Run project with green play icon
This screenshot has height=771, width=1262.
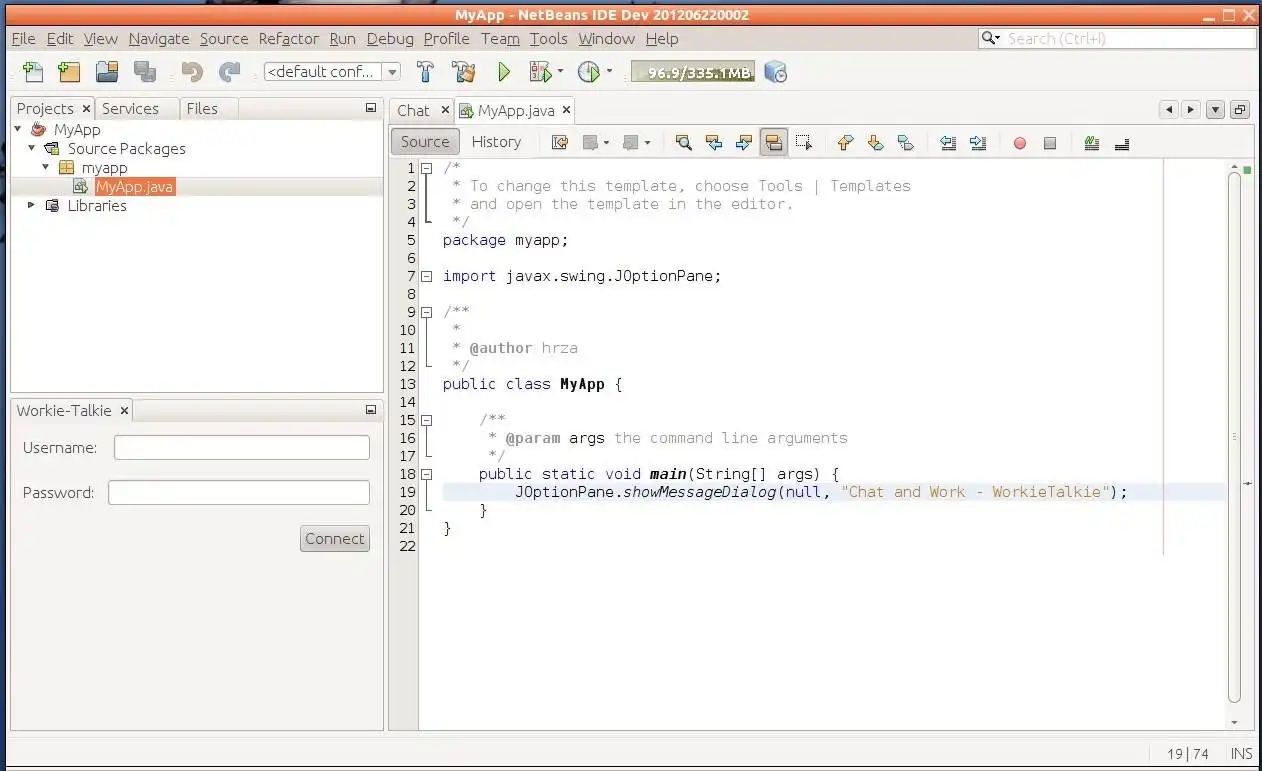pyautogui.click(x=504, y=72)
